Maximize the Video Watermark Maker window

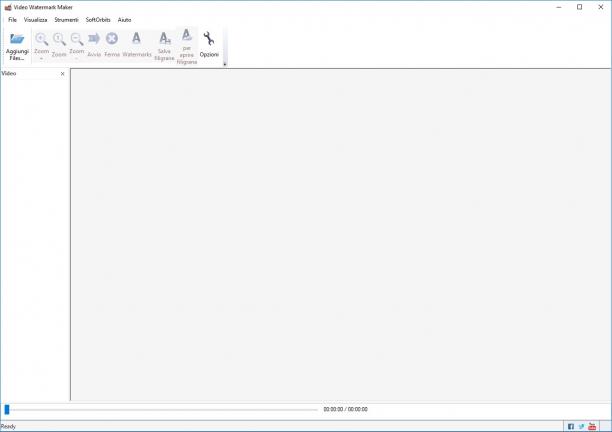point(580,7)
